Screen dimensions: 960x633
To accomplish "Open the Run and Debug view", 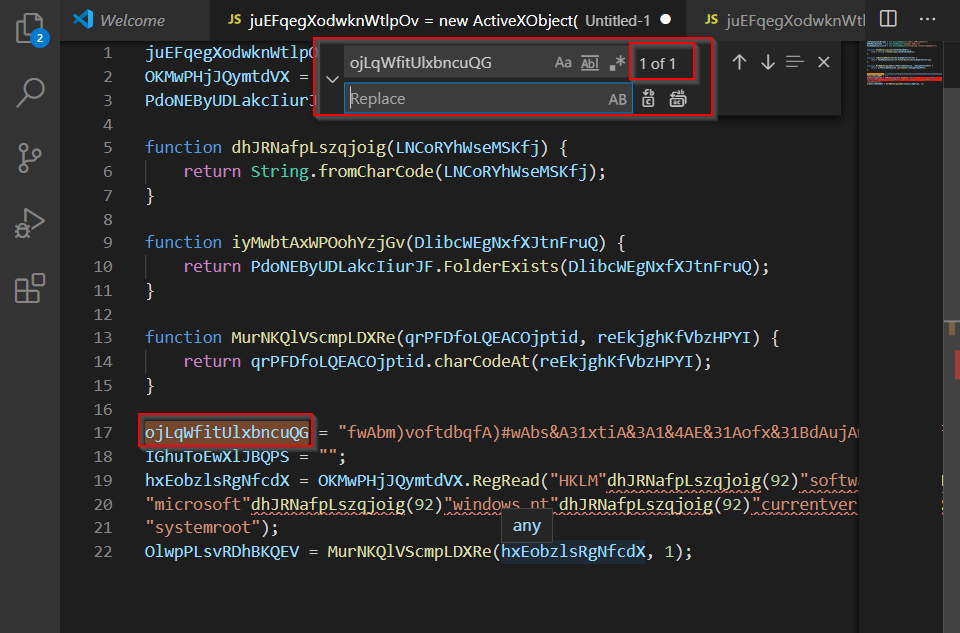I will click(x=29, y=223).
